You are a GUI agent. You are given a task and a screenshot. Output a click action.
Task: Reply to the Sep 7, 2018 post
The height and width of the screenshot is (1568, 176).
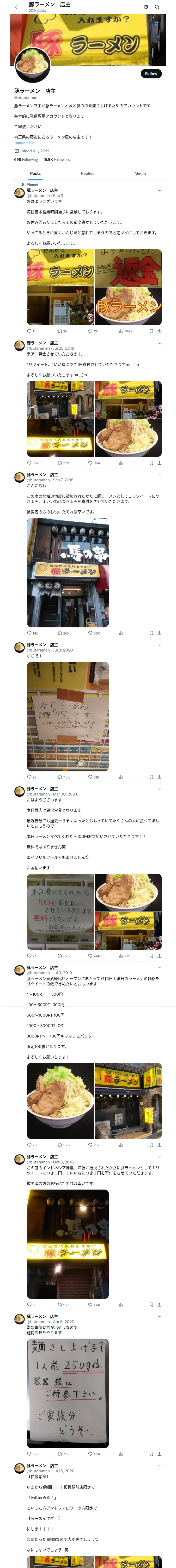pos(29,633)
